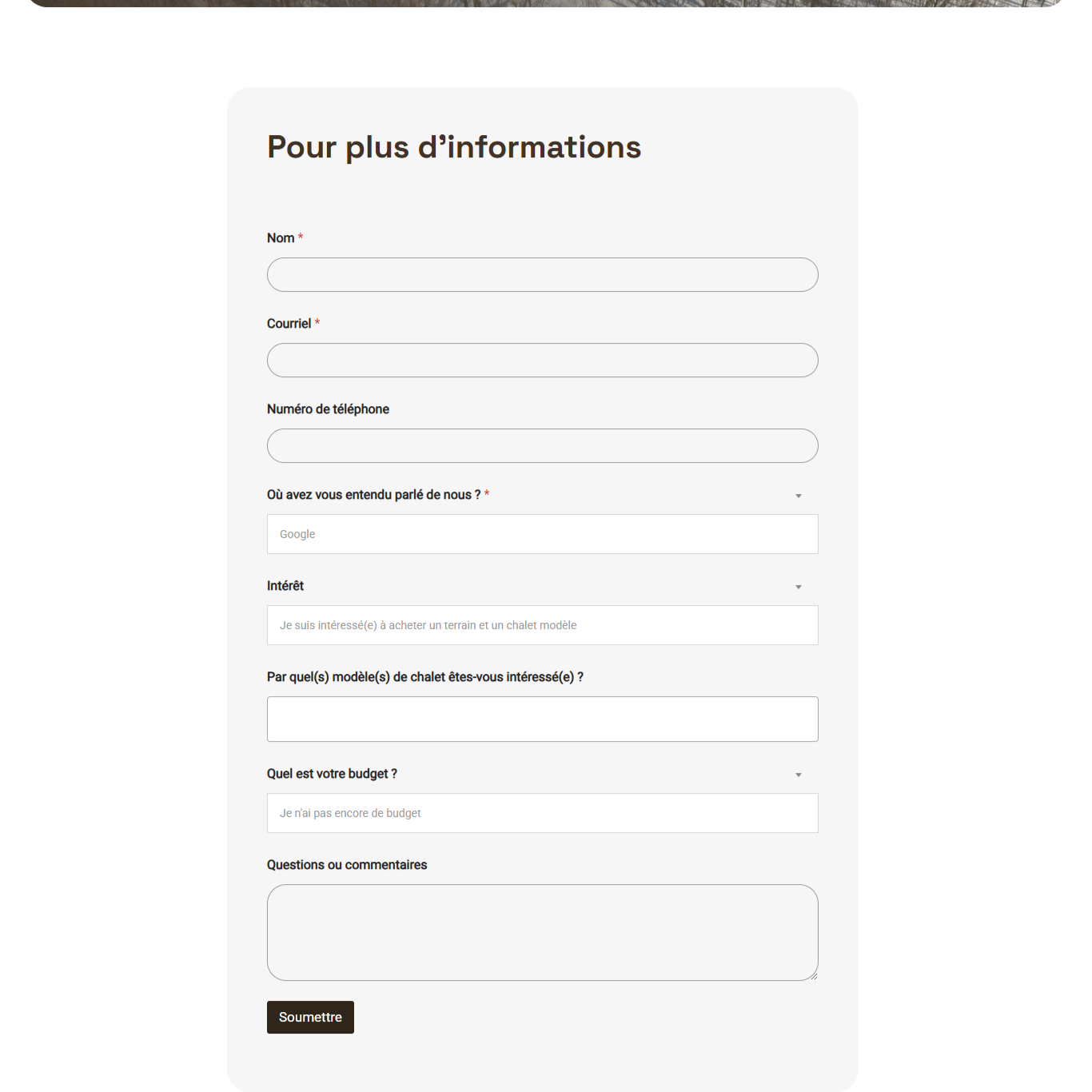Open the budget dropdown showing 'Je n'ai pas encore'

coord(542,813)
